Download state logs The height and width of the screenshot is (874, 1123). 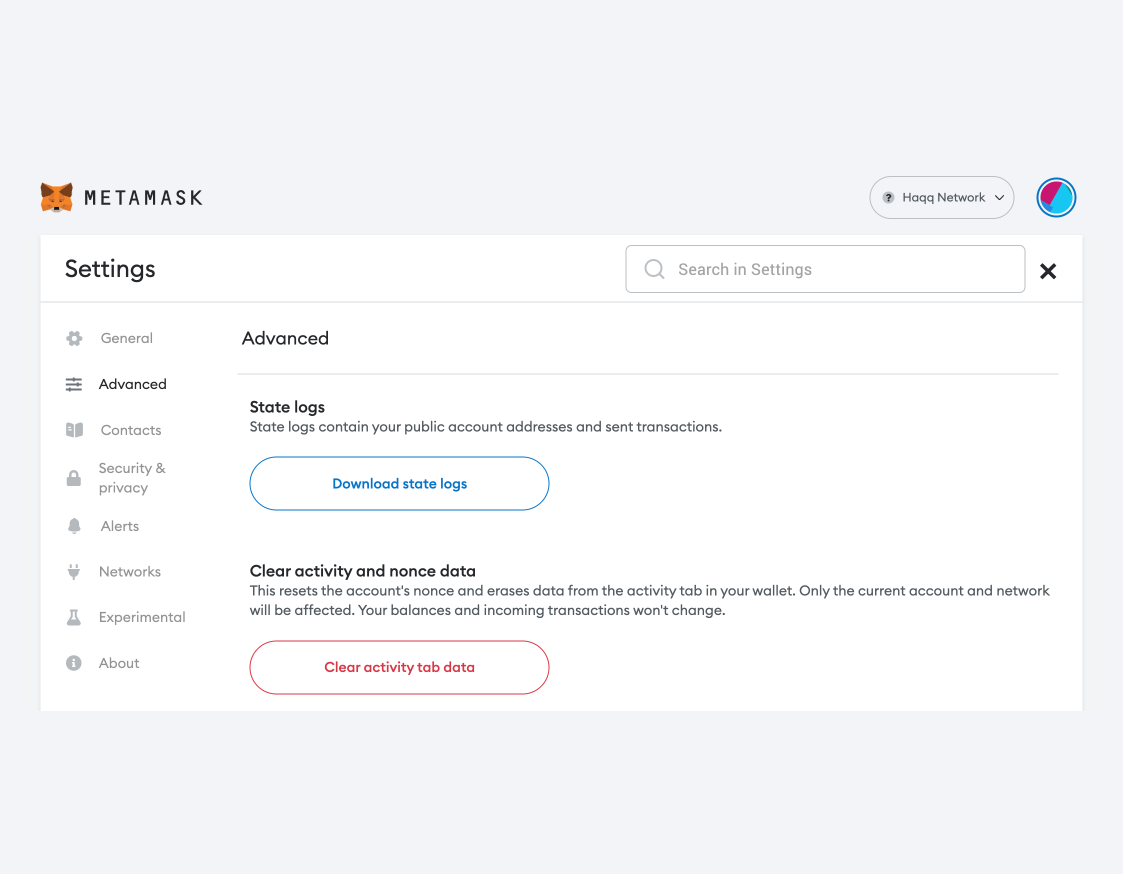coord(399,484)
